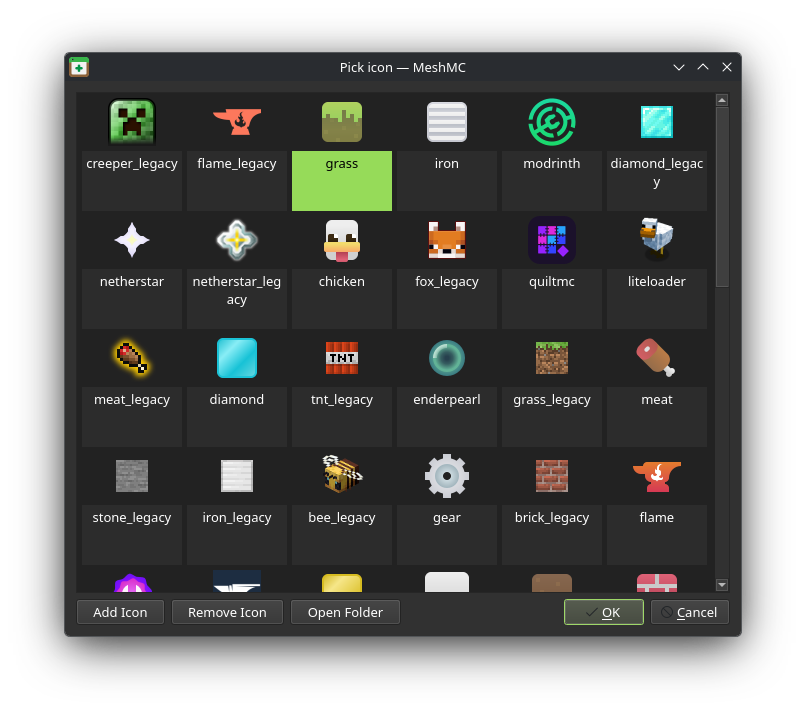Image resolution: width=806 pixels, height=713 pixels.
Task: Select the tnt_legacy block icon
Action: [342, 358]
